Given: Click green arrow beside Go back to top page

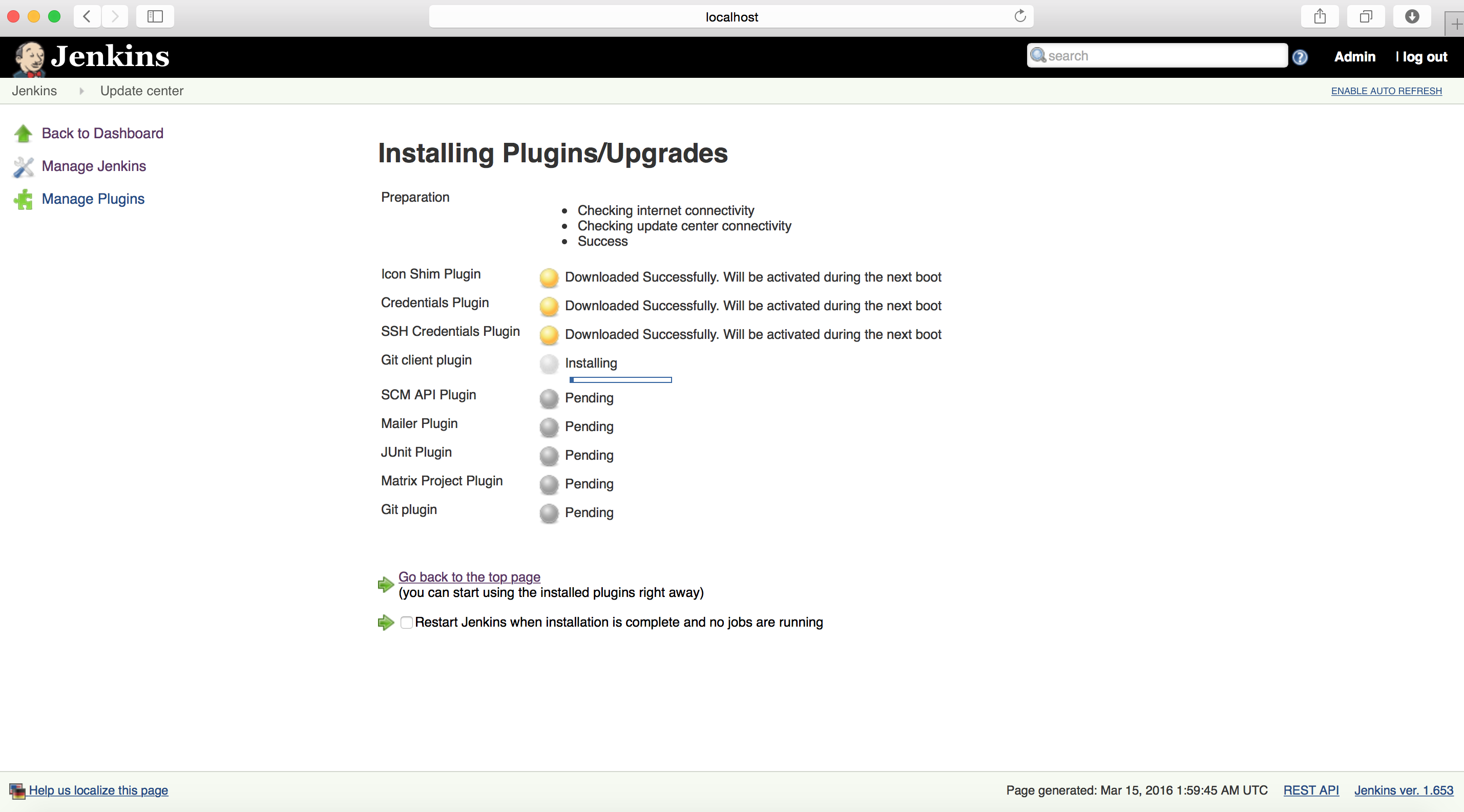Looking at the screenshot, I should pyautogui.click(x=386, y=584).
